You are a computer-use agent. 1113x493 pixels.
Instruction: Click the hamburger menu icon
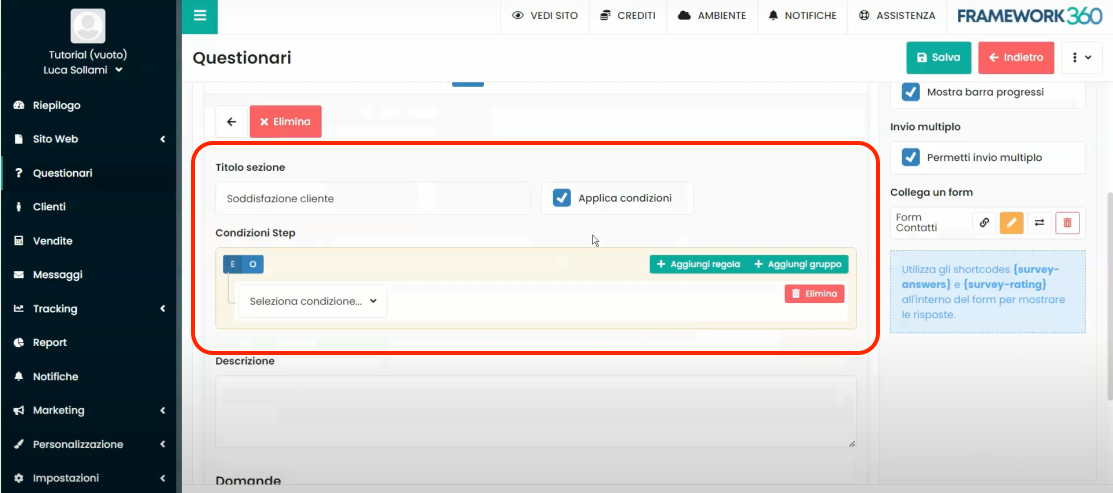pos(200,16)
